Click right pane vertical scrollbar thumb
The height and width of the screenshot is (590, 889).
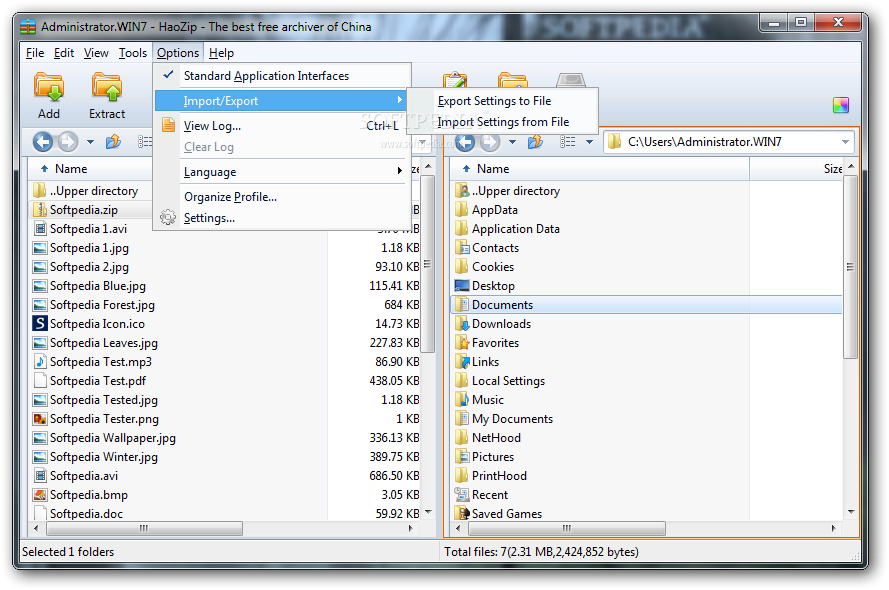pos(850,267)
